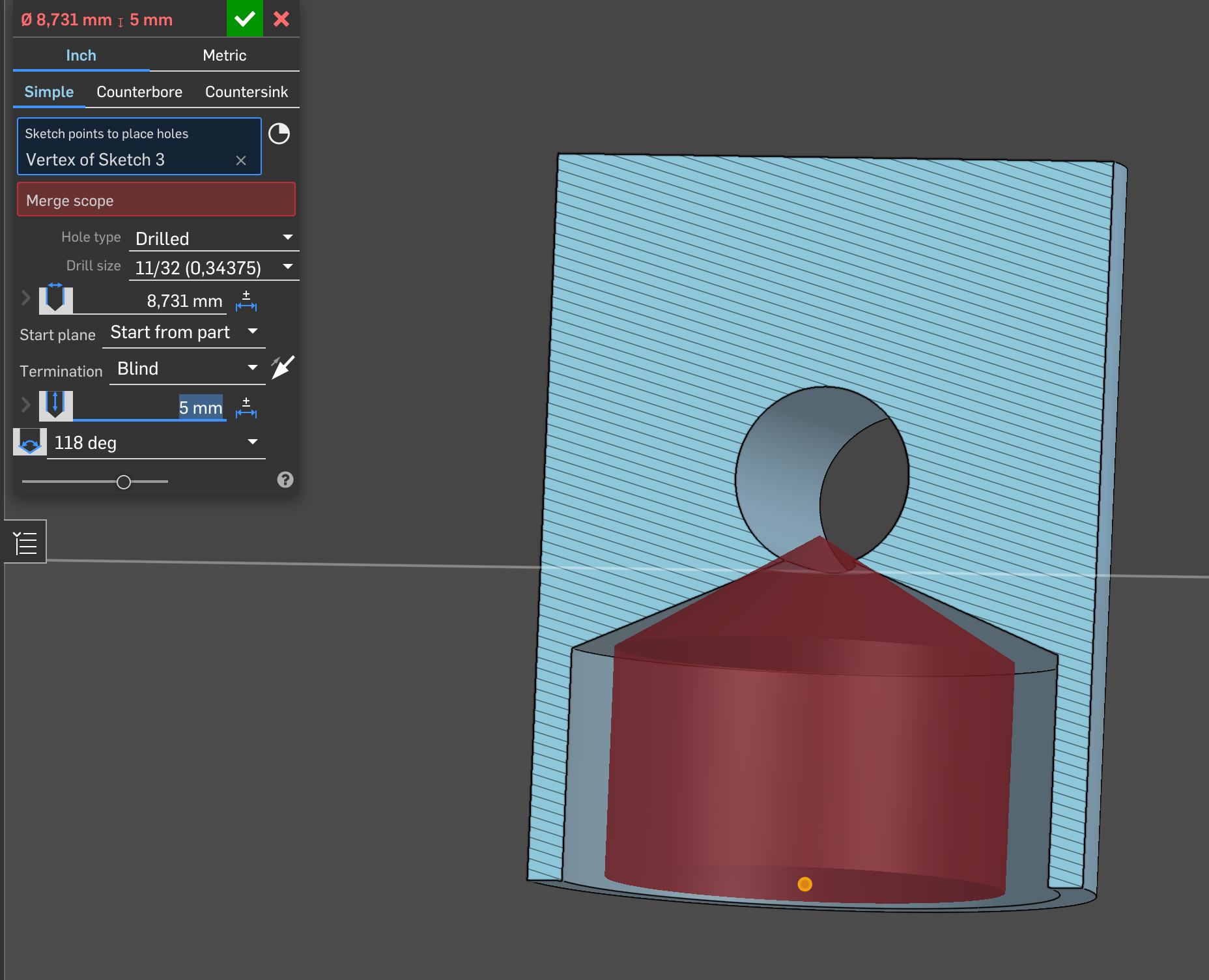Open the Hole type Drilled dropdown
1209x980 pixels.
214,238
